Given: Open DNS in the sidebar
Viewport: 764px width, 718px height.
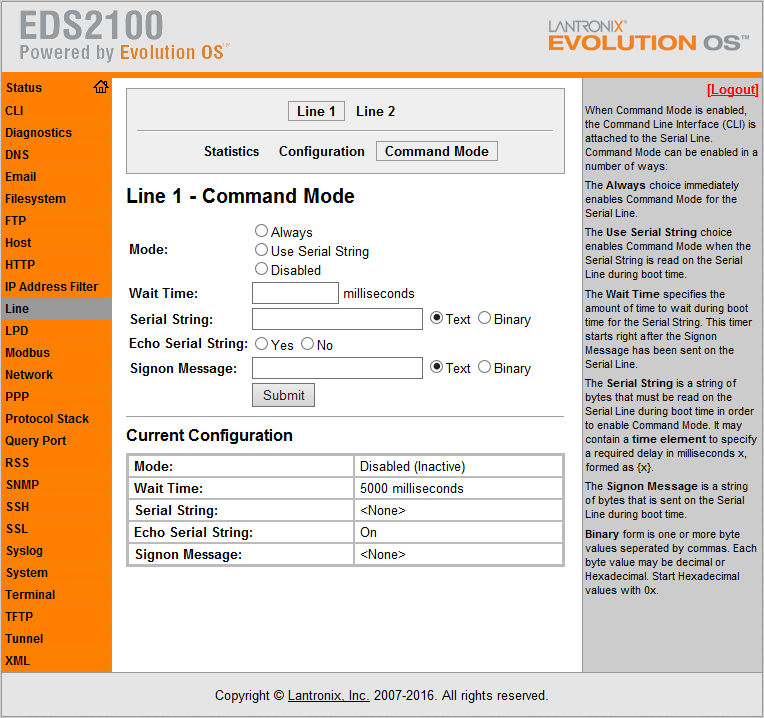Looking at the screenshot, I should (57, 154).
